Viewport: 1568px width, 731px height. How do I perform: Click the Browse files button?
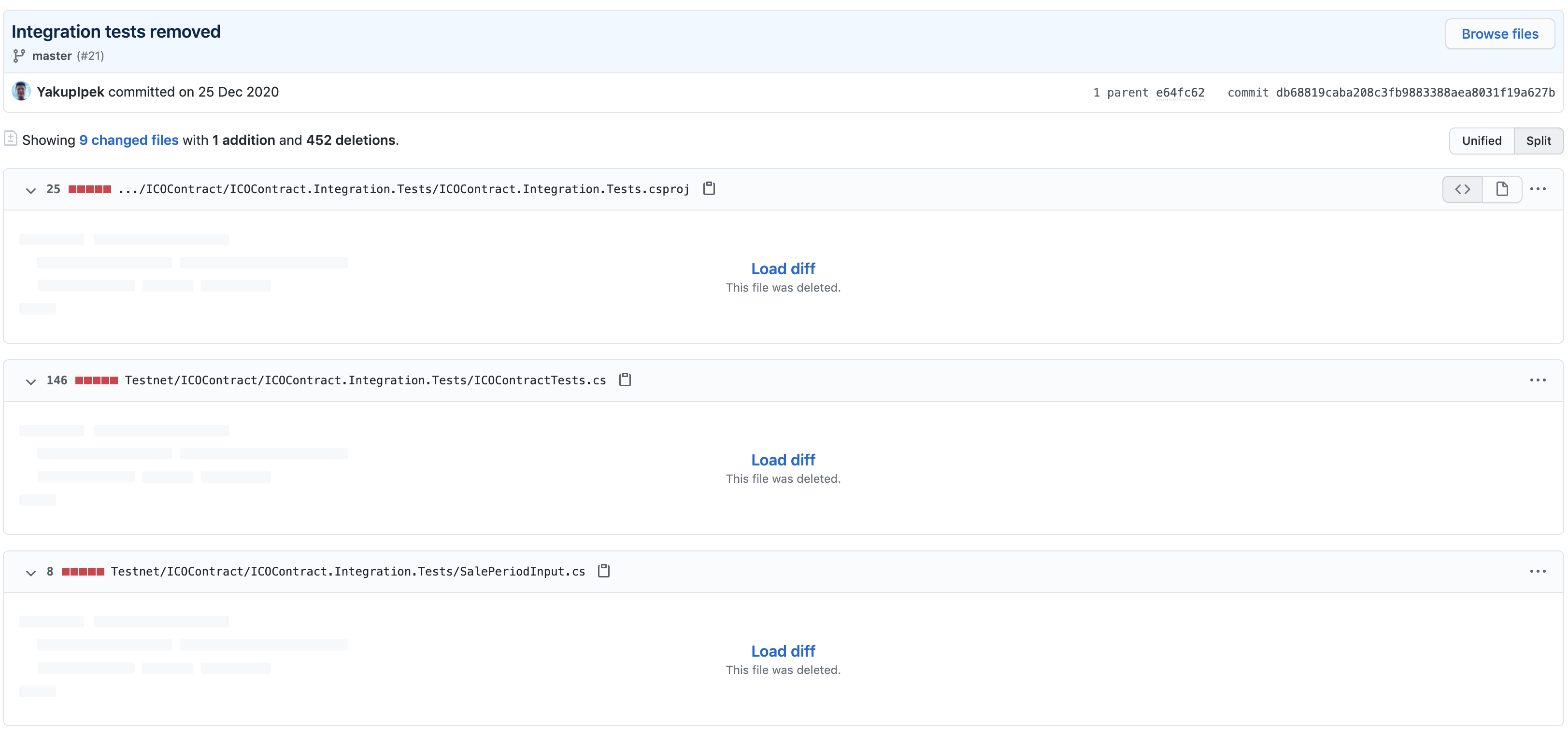pos(1499,34)
